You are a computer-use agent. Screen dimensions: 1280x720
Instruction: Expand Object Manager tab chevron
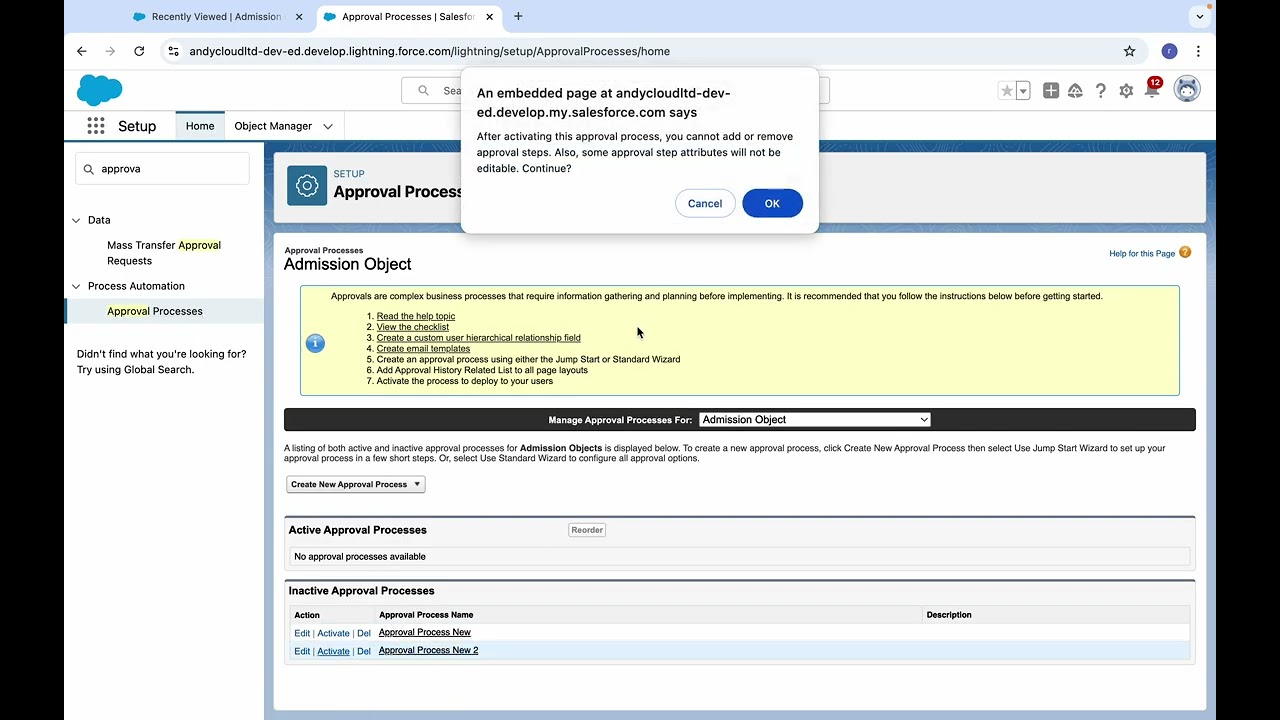[328, 126]
